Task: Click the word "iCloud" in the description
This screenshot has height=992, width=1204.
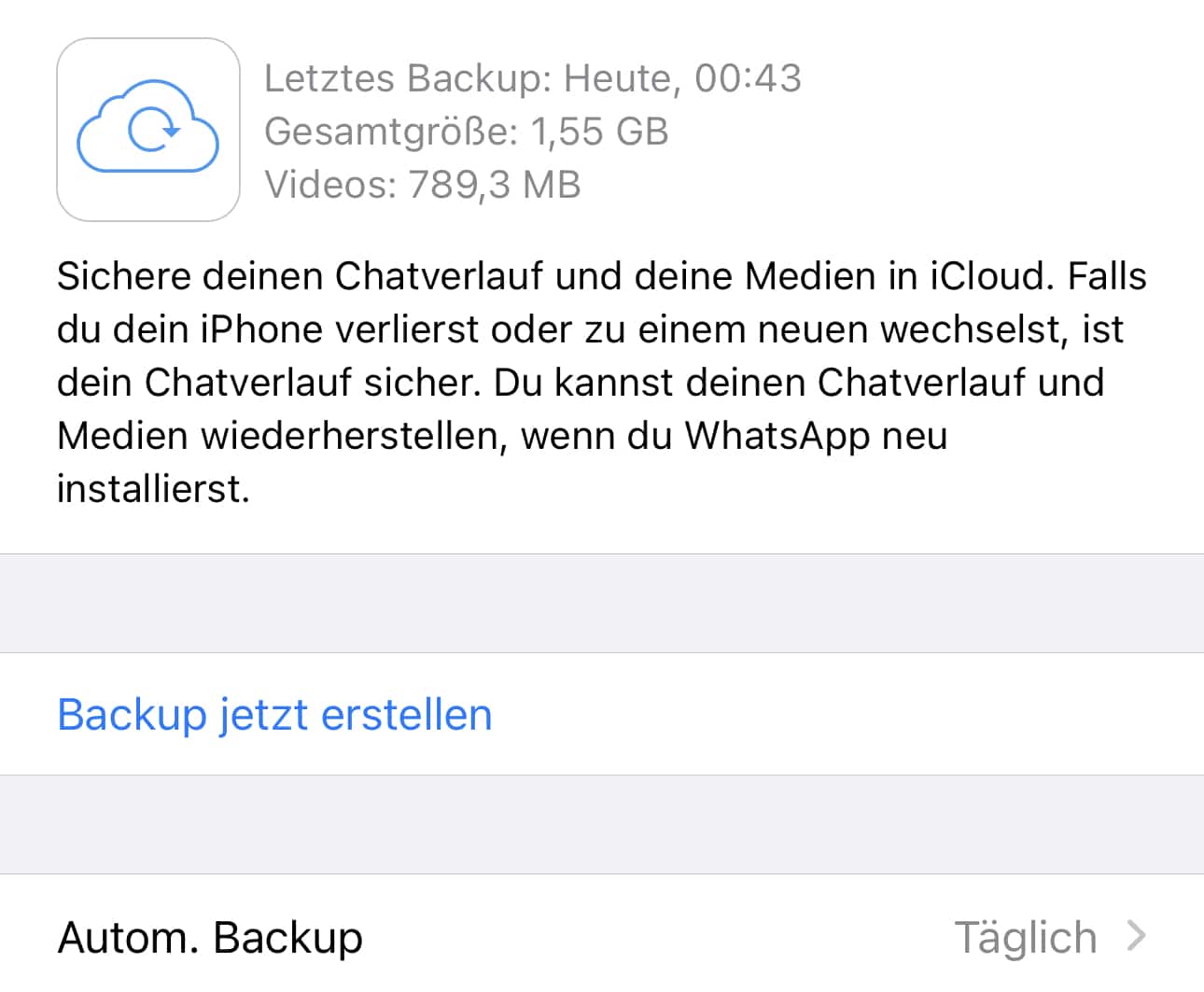Action: point(990,276)
